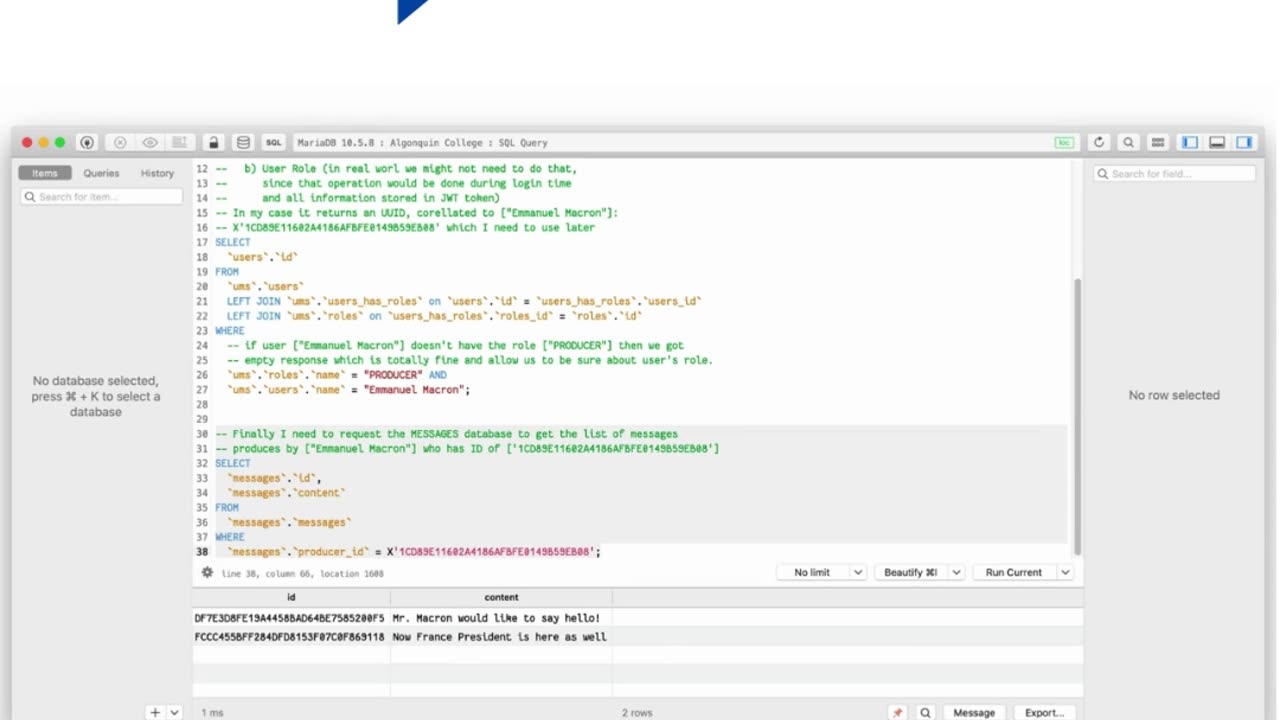
Task: Focus the 'Search for field...' box
Action: click(1174, 174)
